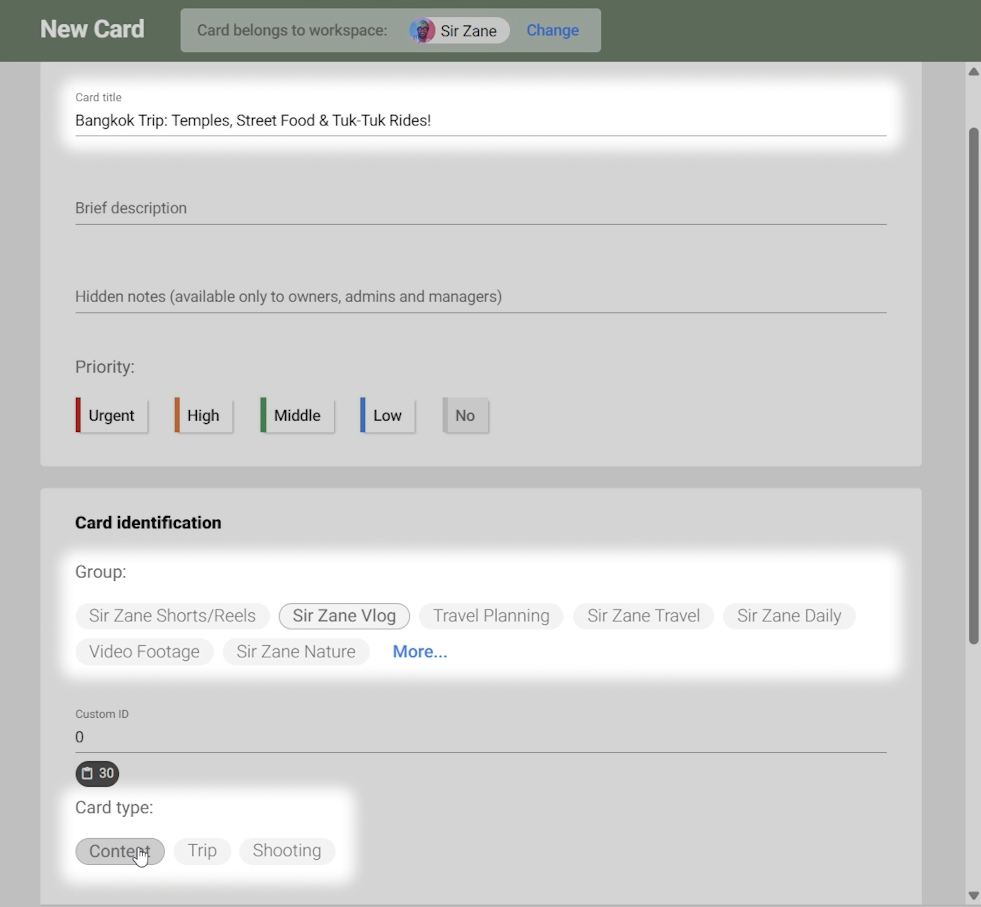
Task: Set priority to Urgent
Action: tap(111, 416)
